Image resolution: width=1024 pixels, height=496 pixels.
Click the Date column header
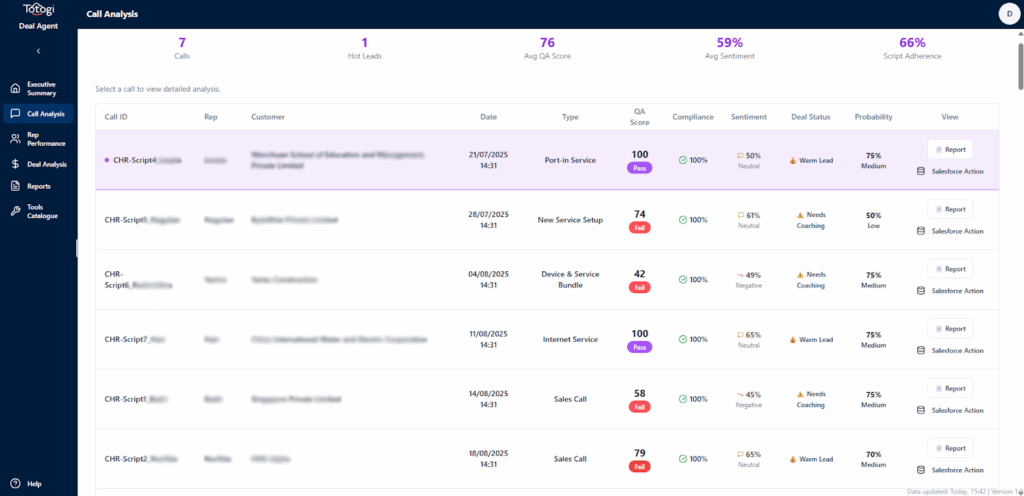[x=488, y=117]
